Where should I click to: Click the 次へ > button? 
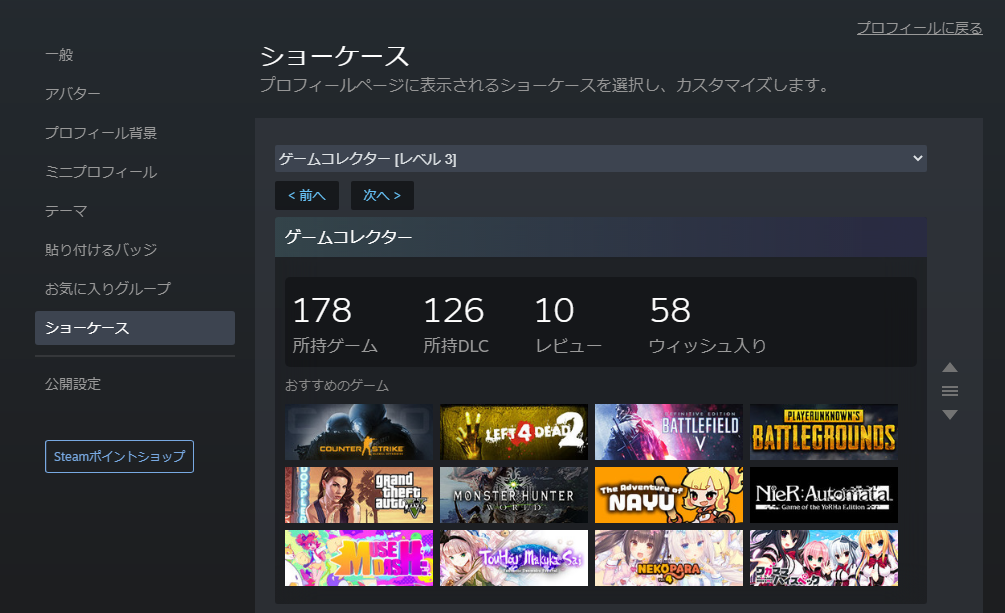382,196
